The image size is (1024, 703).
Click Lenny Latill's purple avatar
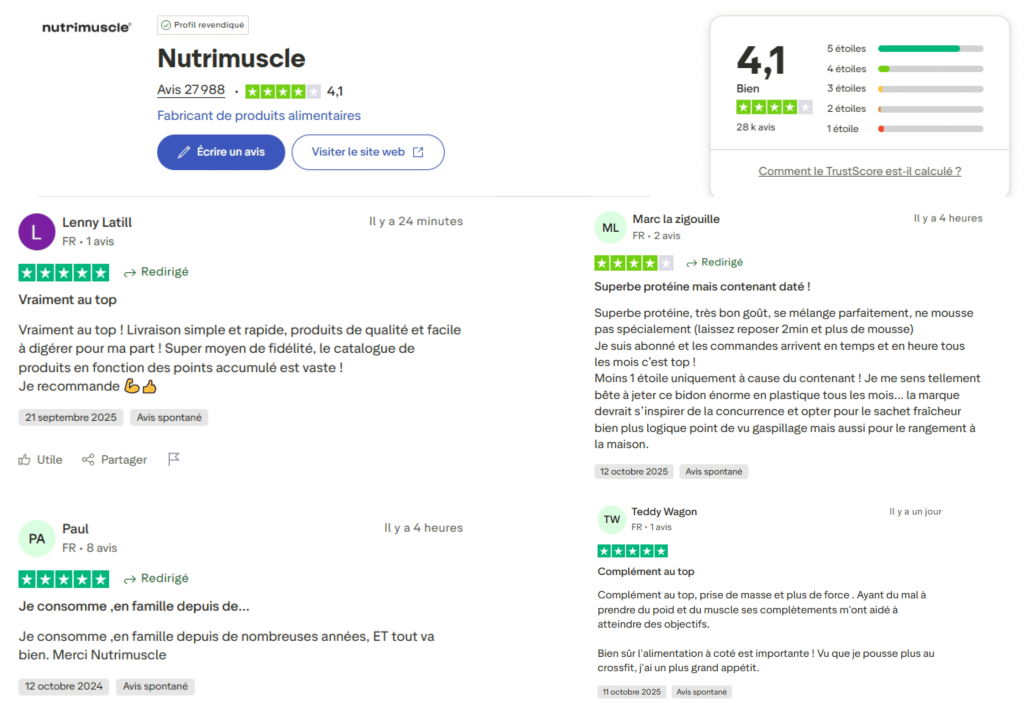click(x=37, y=232)
